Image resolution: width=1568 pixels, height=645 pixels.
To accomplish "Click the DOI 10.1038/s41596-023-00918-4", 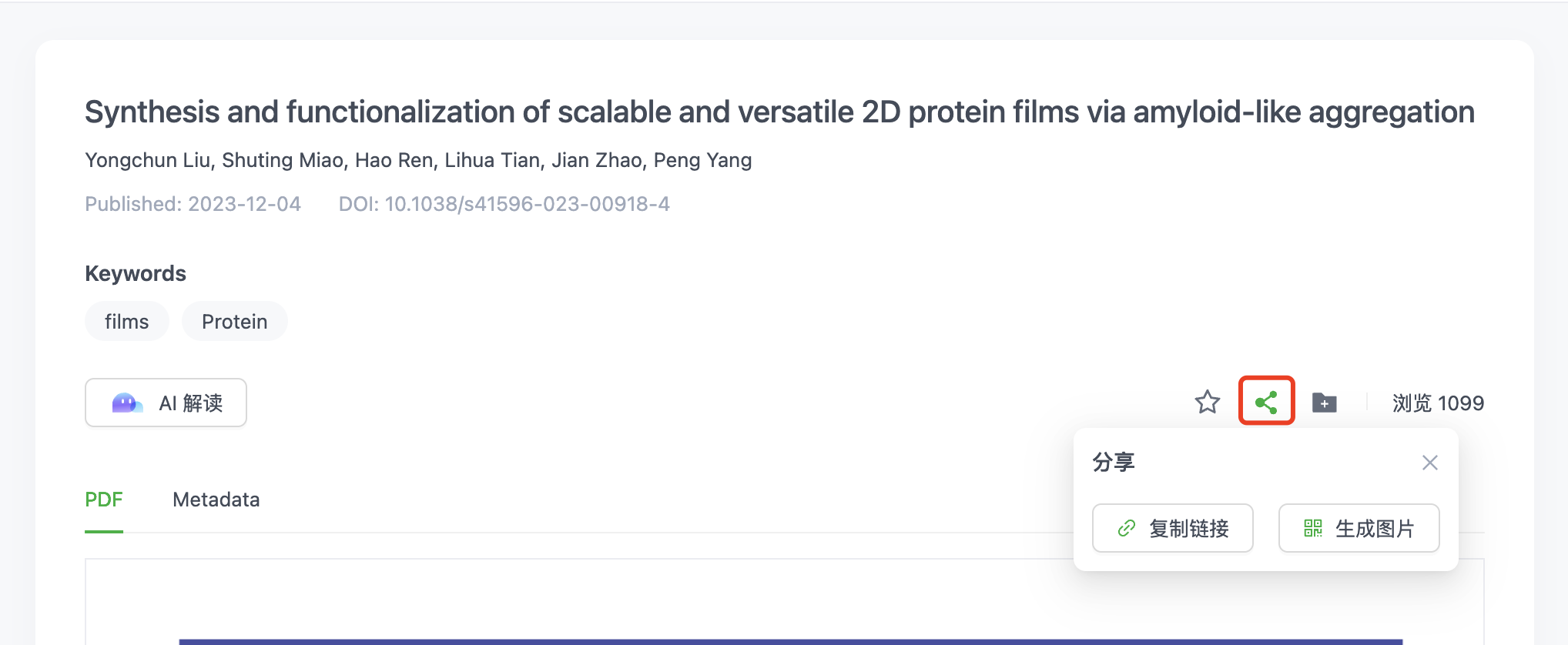I will (527, 204).
